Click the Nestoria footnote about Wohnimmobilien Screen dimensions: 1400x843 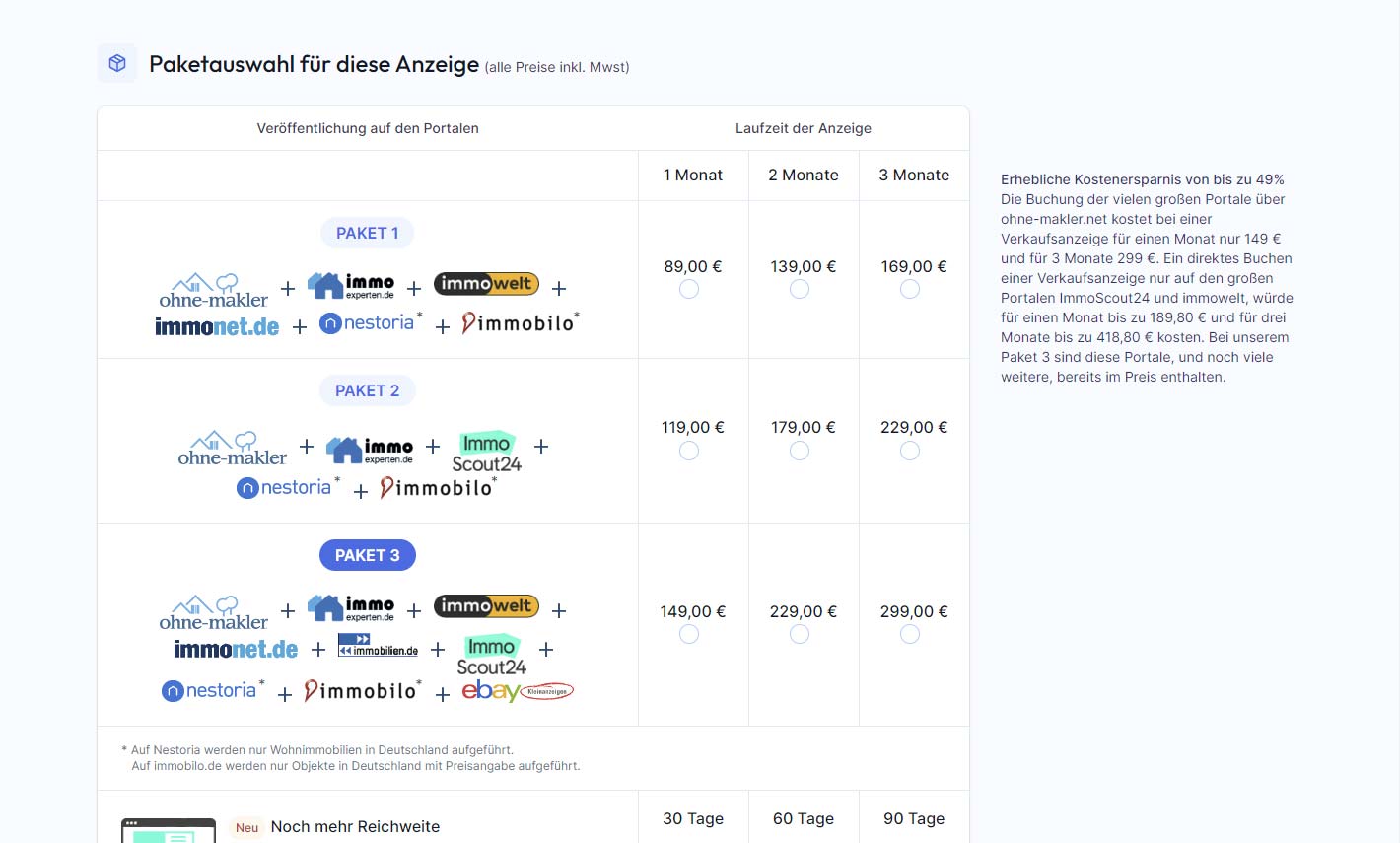(x=317, y=749)
